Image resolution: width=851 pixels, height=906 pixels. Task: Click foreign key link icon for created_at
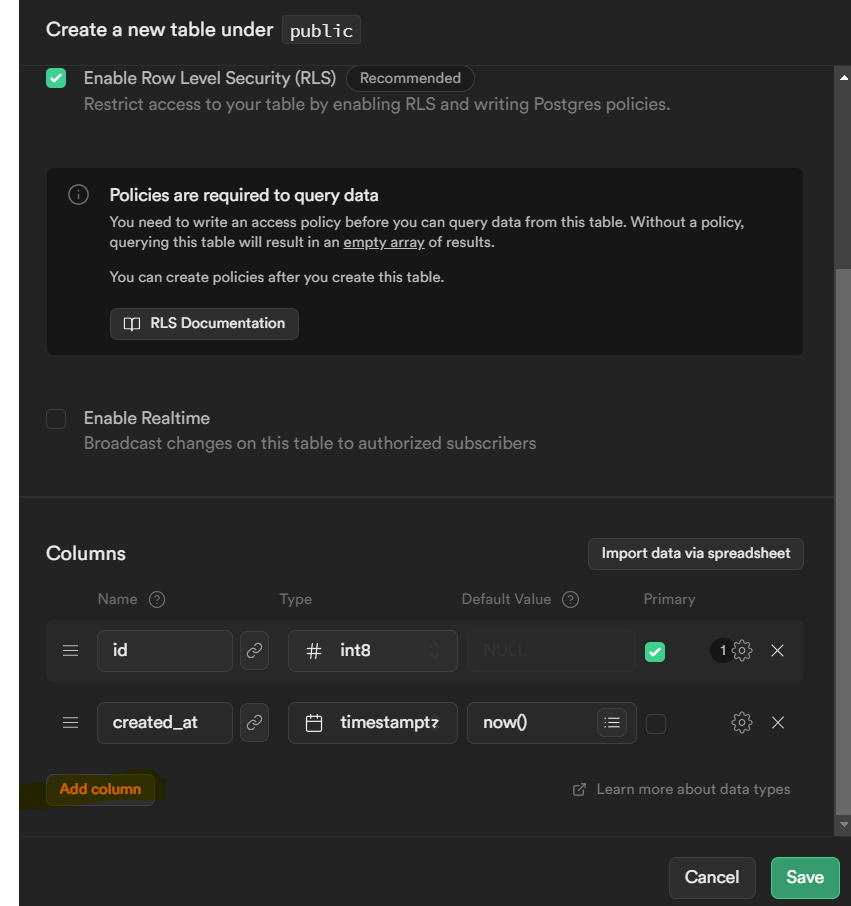pyautogui.click(x=255, y=723)
